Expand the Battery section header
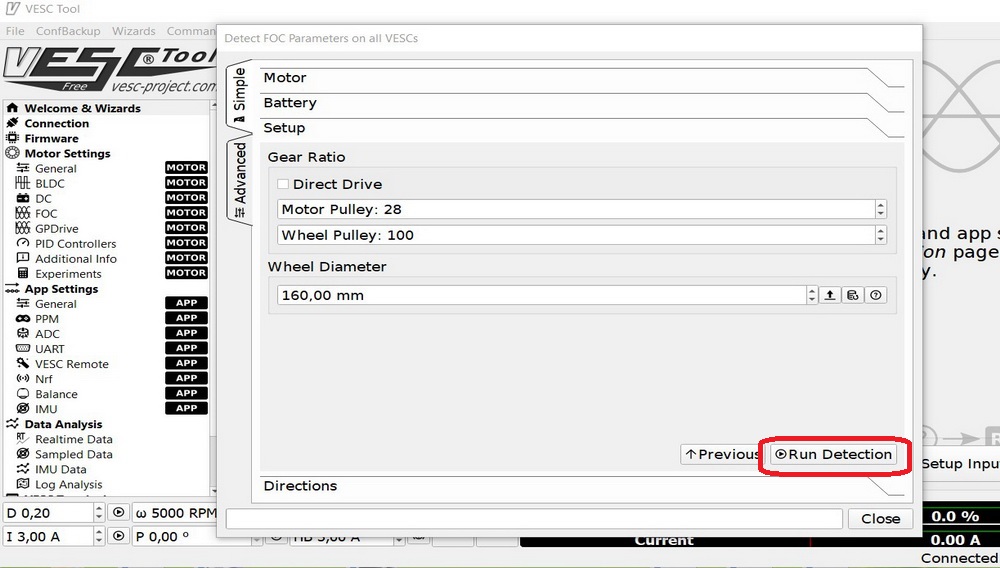The image size is (1000, 568). point(290,103)
